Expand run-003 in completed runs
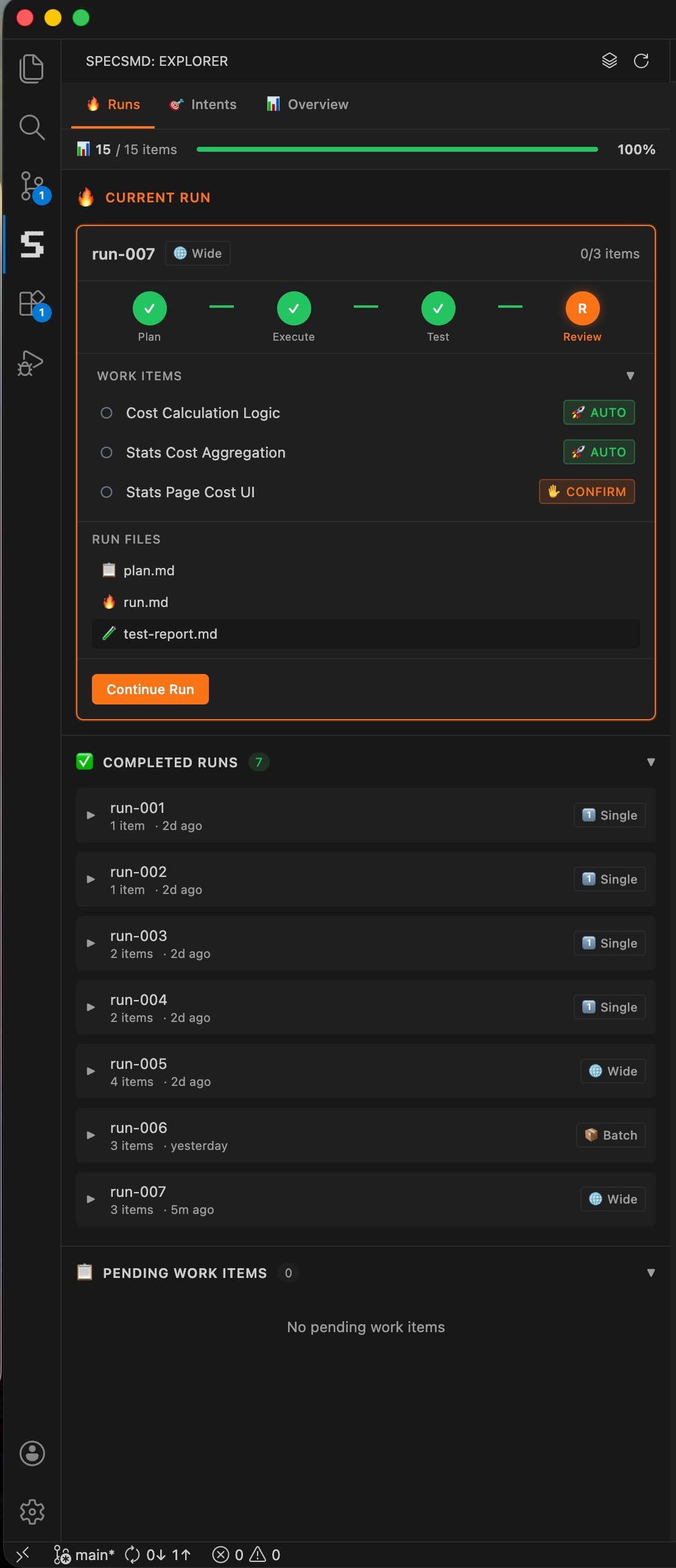This screenshot has width=676, height=1568. [91, 943]
